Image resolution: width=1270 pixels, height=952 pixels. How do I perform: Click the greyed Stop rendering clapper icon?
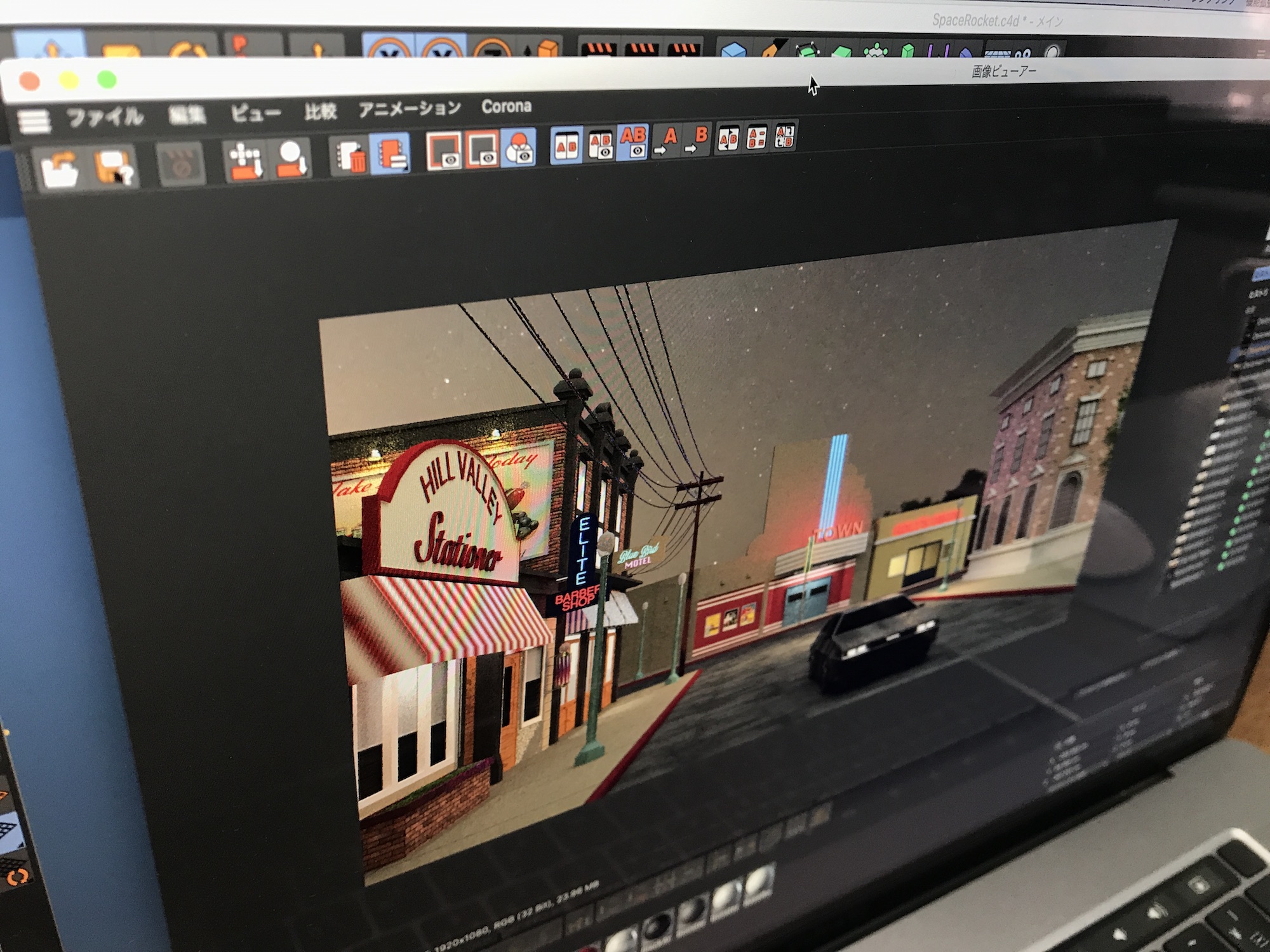point(181,164)
